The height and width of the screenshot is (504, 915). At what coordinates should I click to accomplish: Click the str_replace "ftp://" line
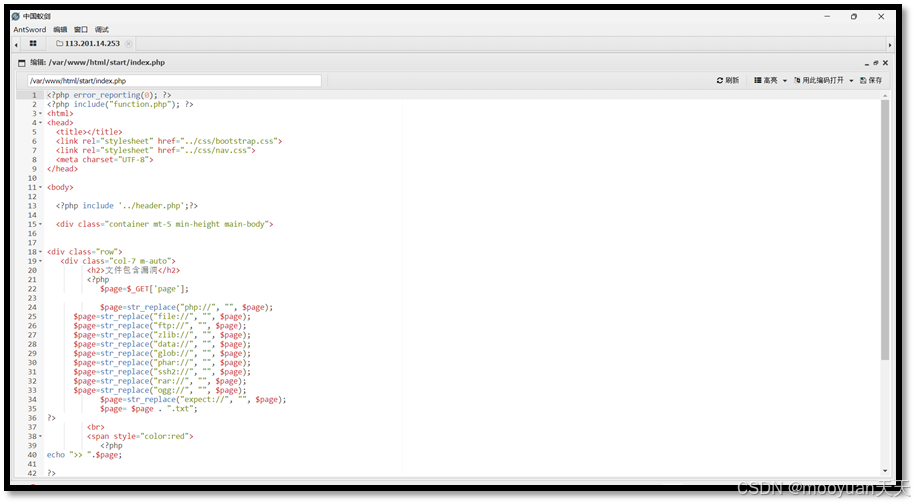pyautogui.click(x=160, y=326)
